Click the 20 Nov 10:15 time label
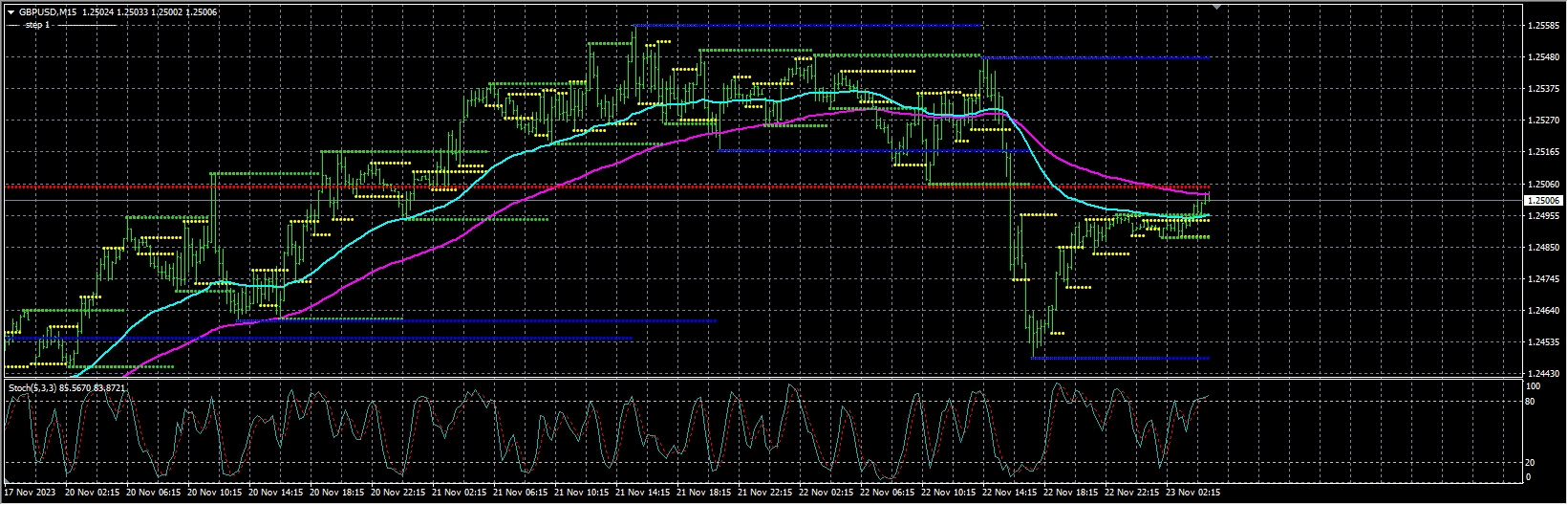Screen dimensions: 1568x505 217,494
